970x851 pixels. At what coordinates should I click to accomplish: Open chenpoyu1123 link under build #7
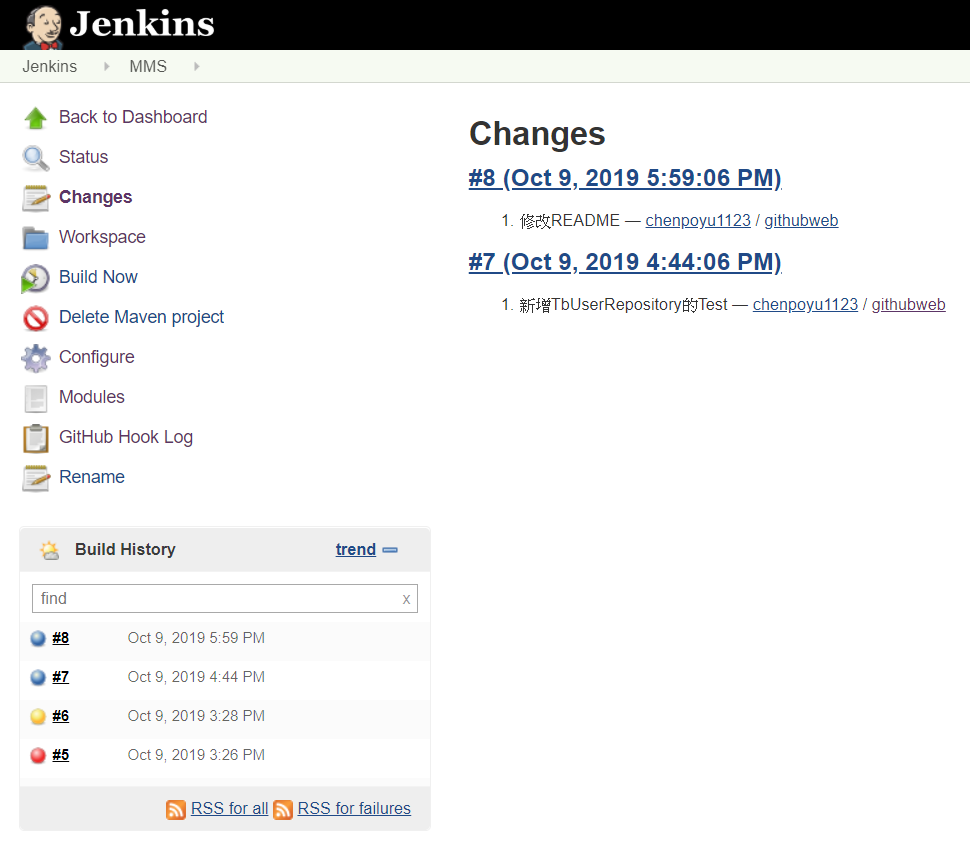805,304
